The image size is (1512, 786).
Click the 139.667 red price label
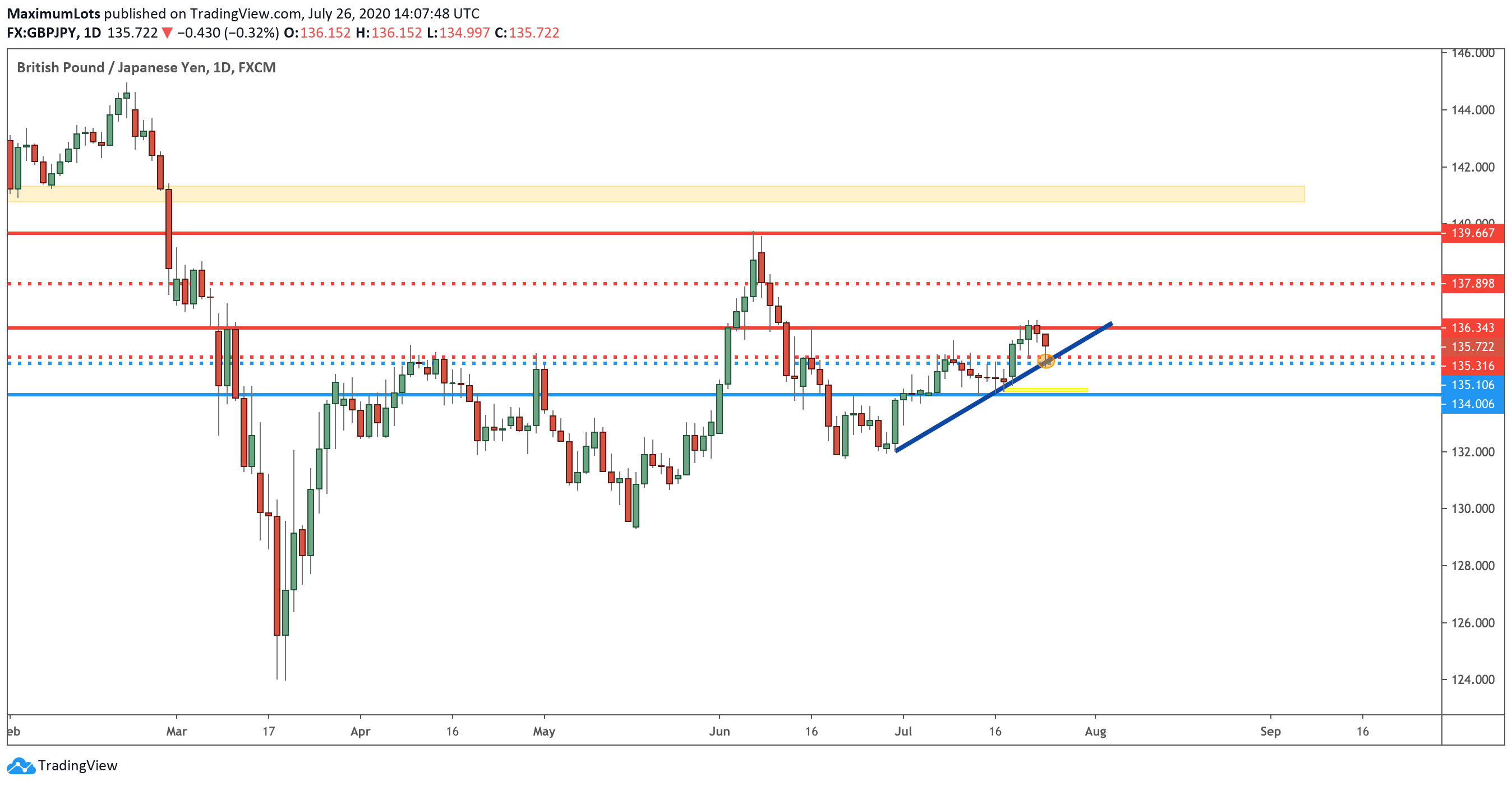coord(1472,233)
